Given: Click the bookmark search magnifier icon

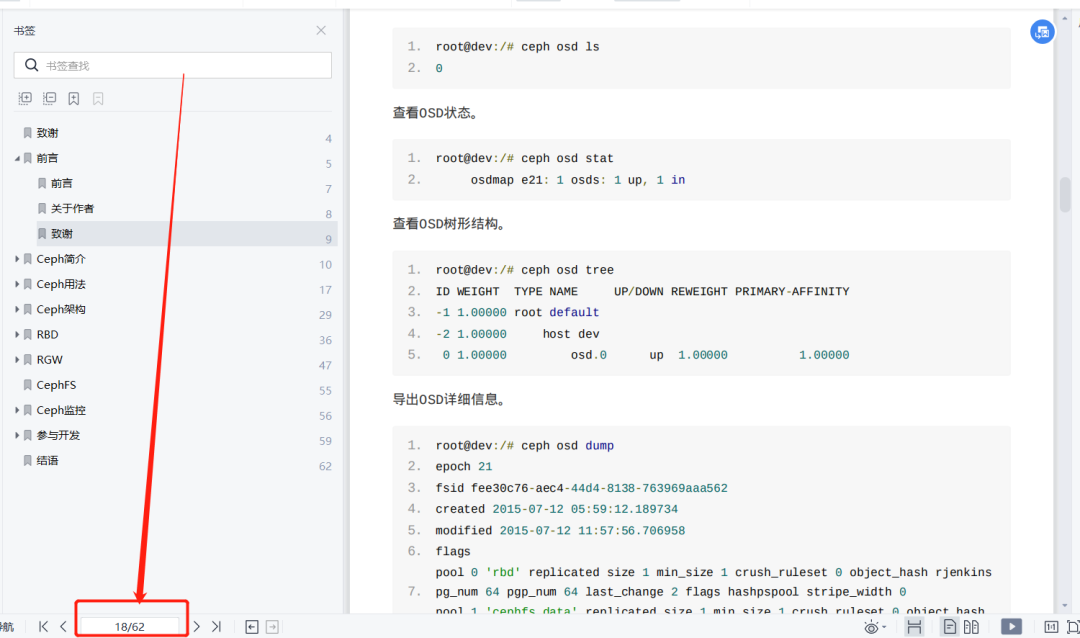Looking at the screenshot, I should tap(31, 65).
